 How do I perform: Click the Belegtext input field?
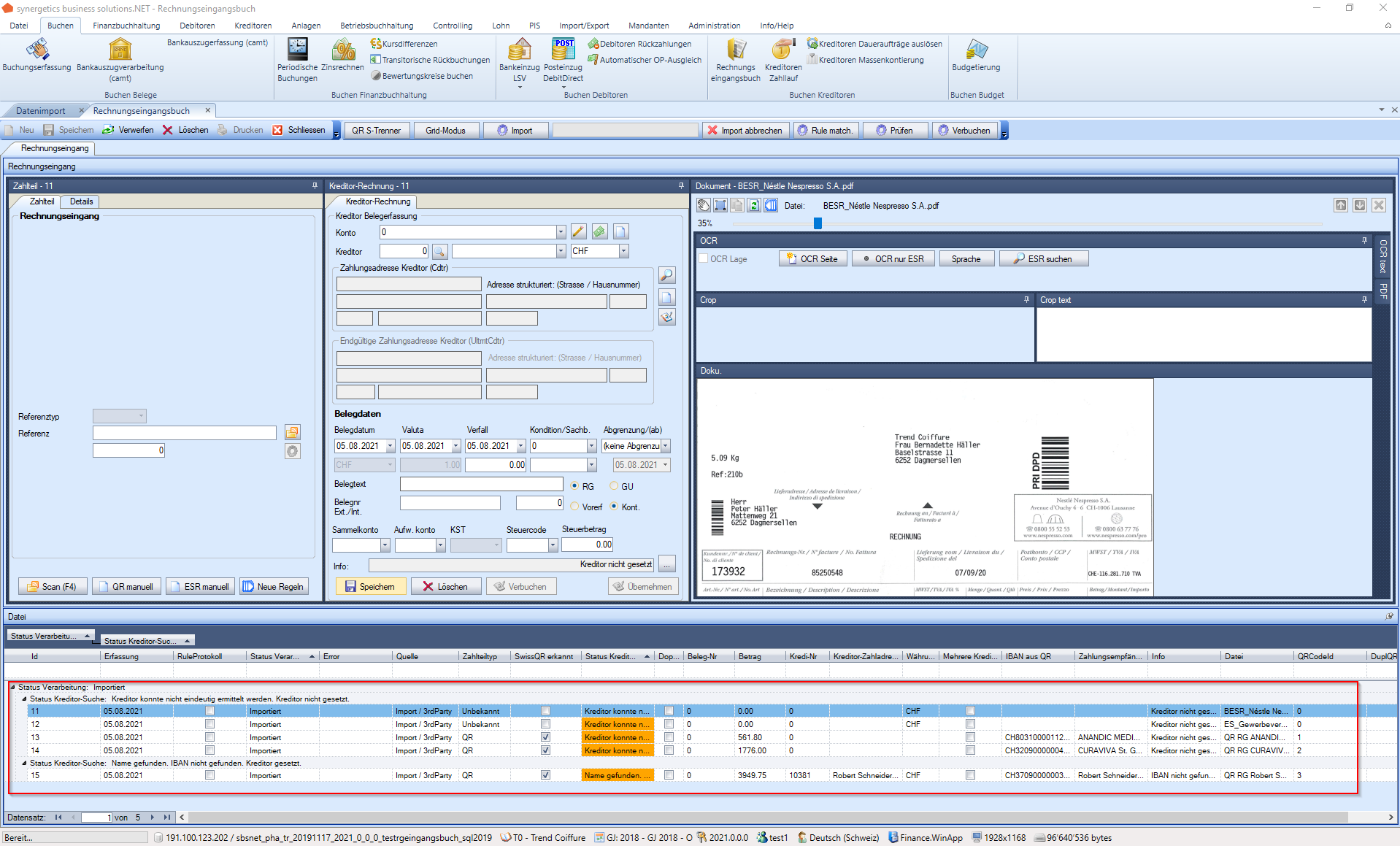[481, 484]
